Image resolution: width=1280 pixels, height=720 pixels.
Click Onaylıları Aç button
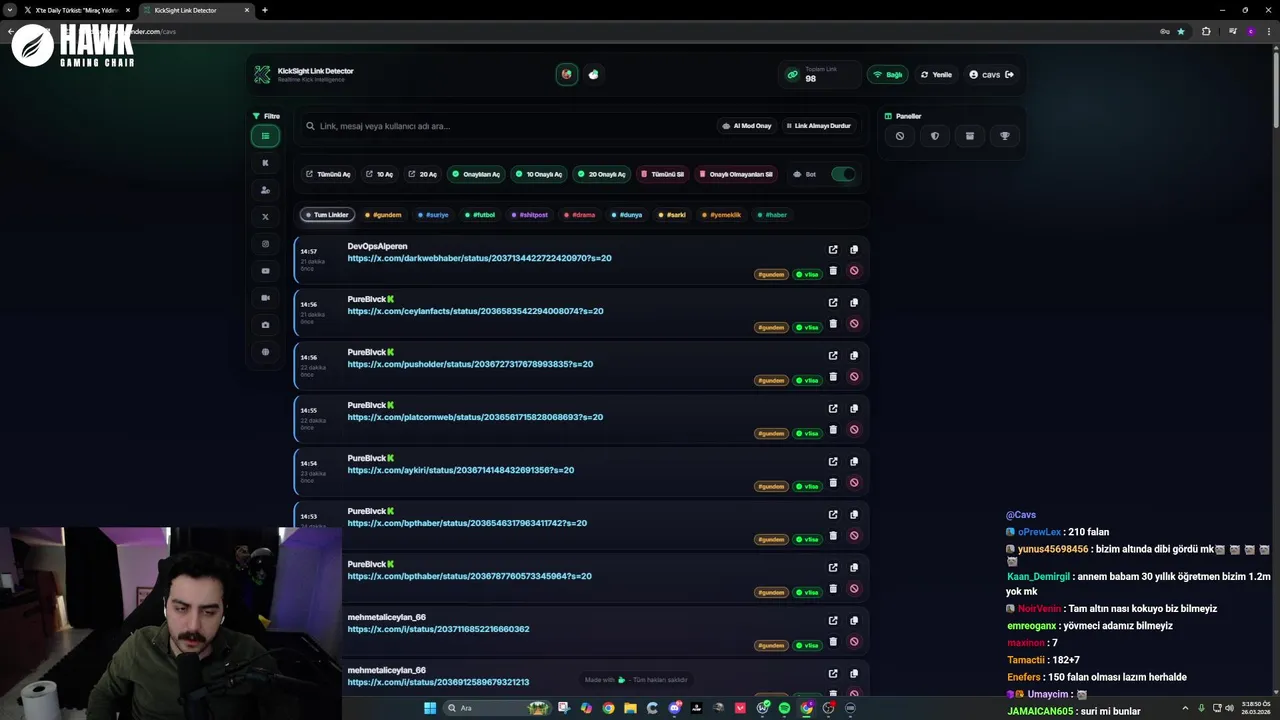(476, 174)
